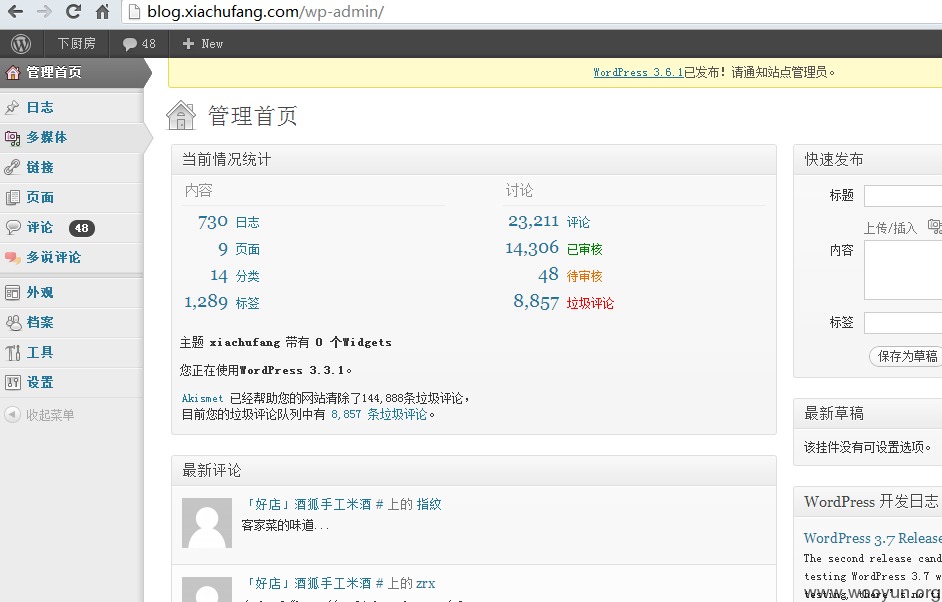Click the 9 页面 count link
Viewport: 942px width, 602px height.
point(239,249)
